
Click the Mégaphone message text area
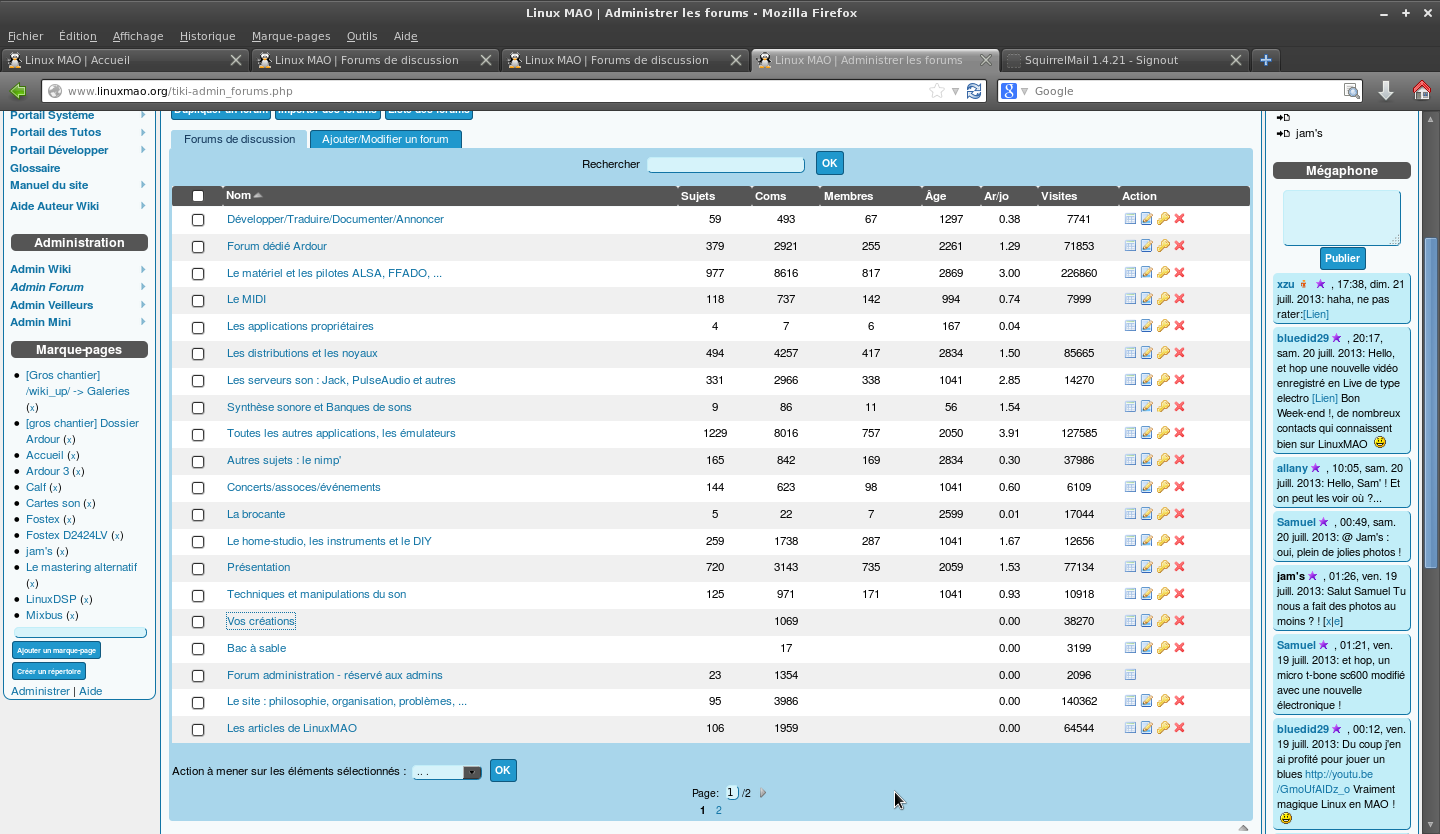tap(1342, 217)
